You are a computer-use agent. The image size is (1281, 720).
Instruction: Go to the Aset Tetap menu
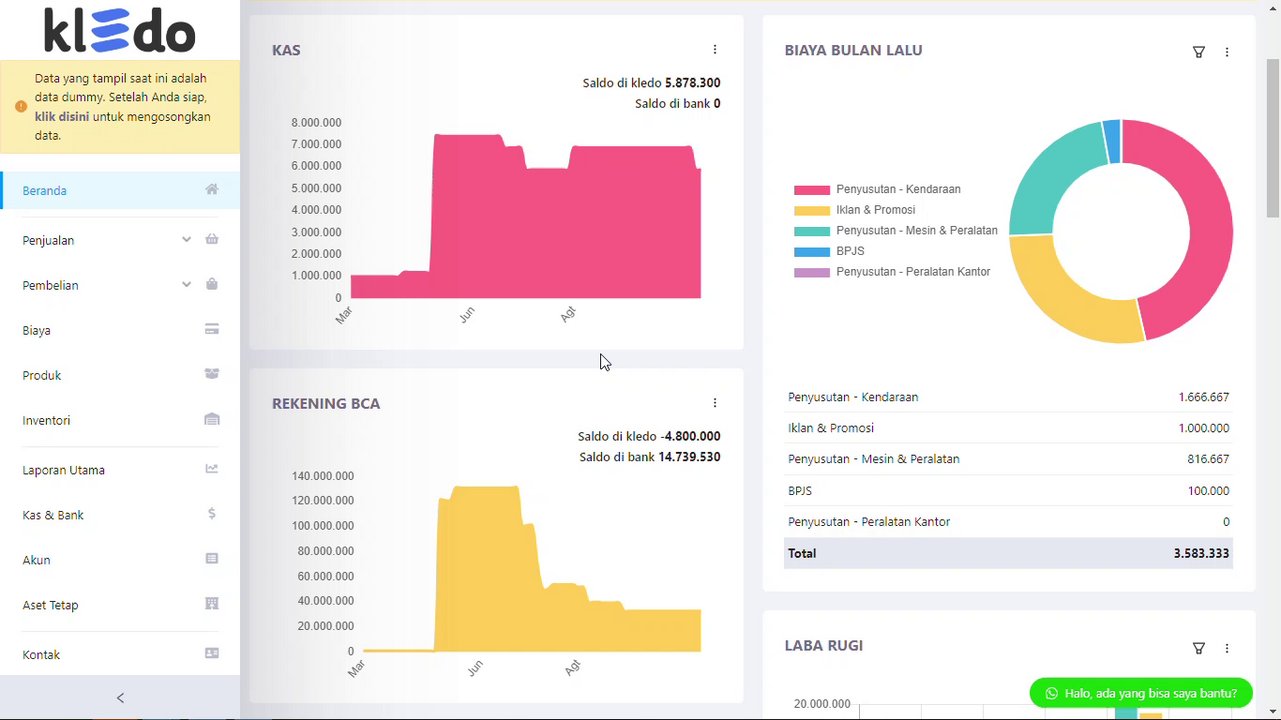coord(50,605)
